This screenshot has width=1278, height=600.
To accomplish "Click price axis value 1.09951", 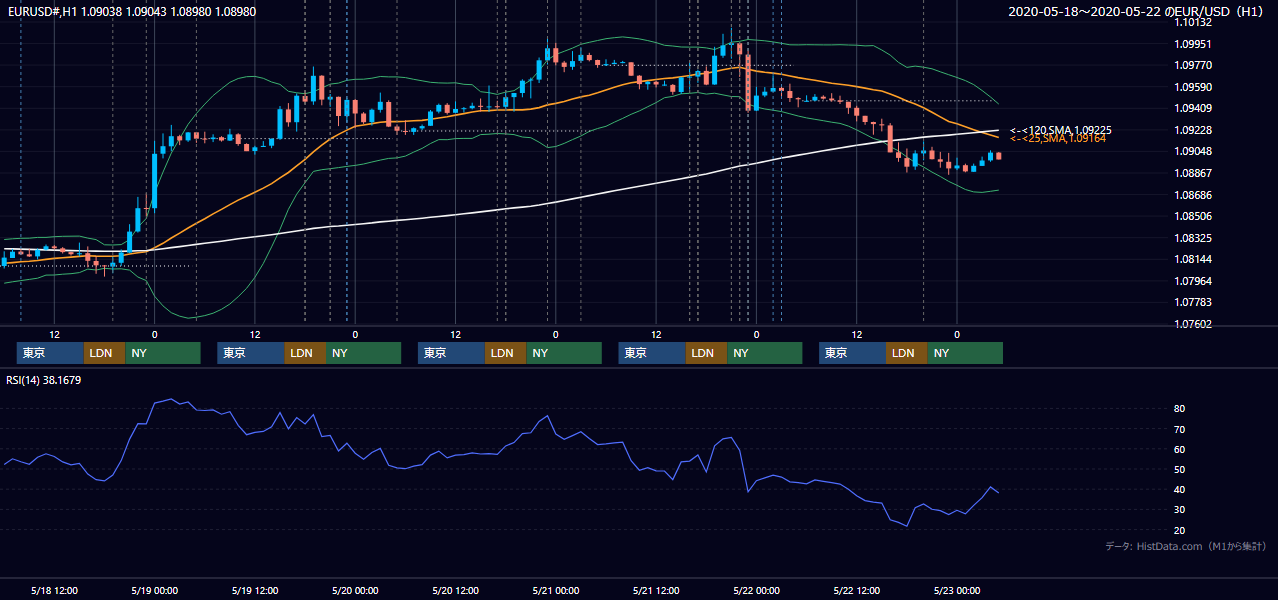I will [x=1193, y=44].
